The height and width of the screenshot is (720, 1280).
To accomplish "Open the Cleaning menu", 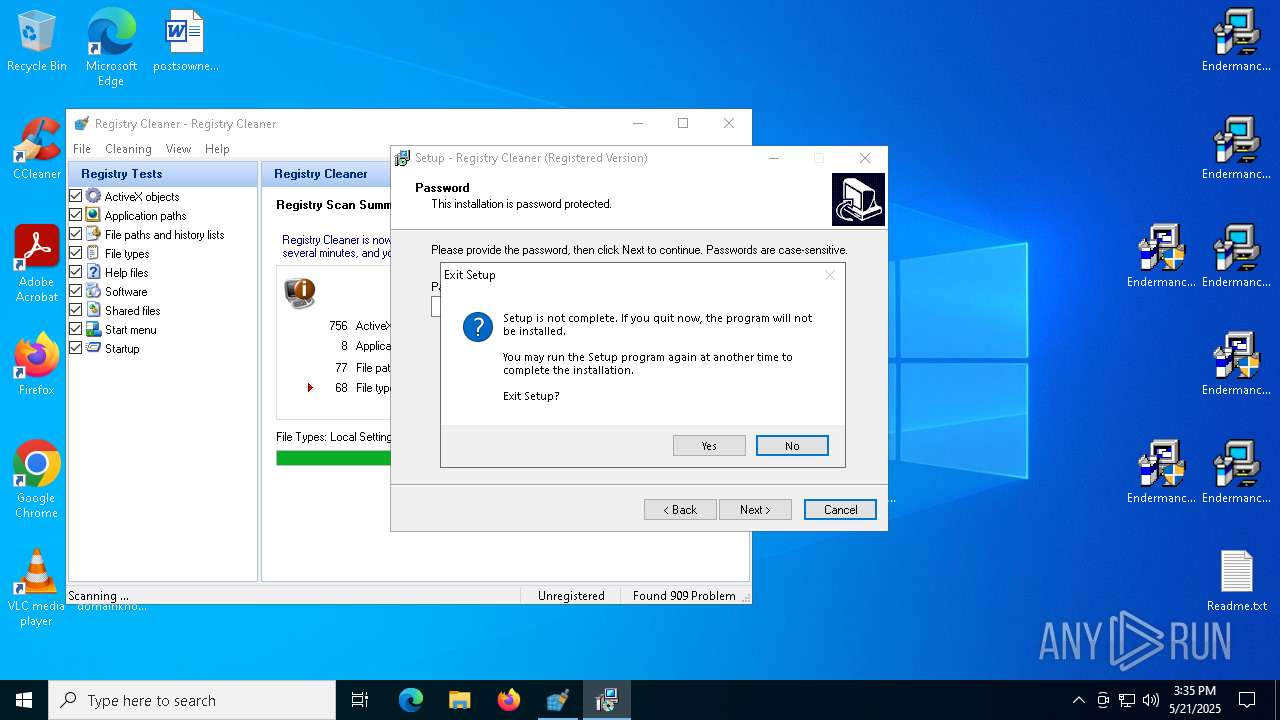I will tap(128, 149).
